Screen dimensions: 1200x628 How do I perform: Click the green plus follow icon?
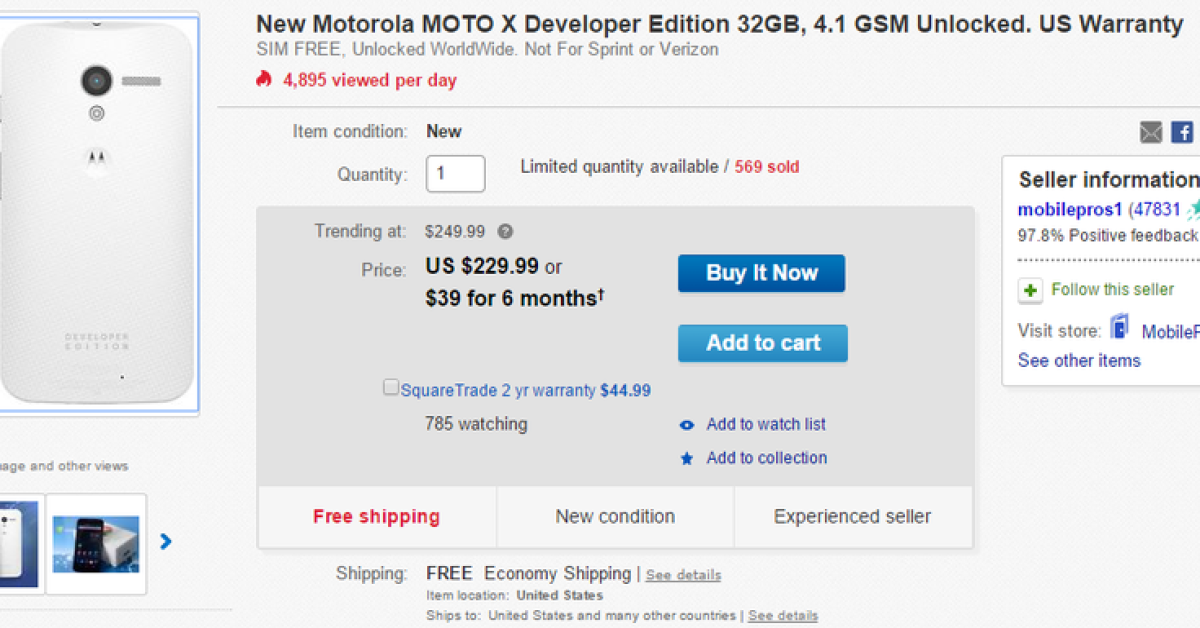tap(1030, 290)
